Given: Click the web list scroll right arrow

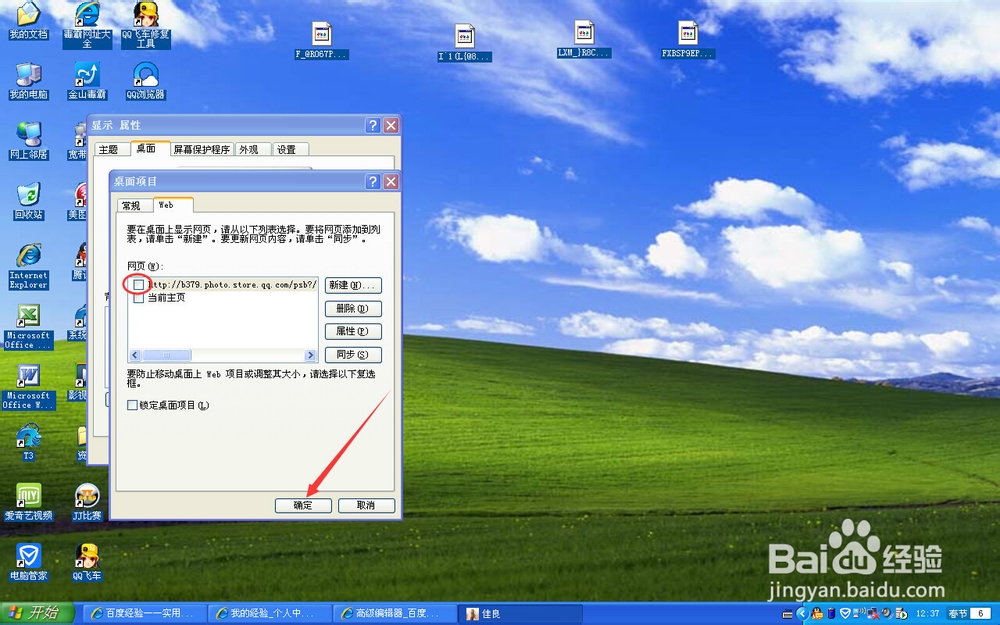Looking at the screenshot, I should pos(311,355).
